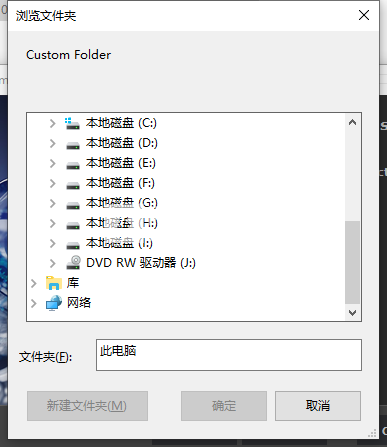Select the I: drive icon

tap(73, 245)
